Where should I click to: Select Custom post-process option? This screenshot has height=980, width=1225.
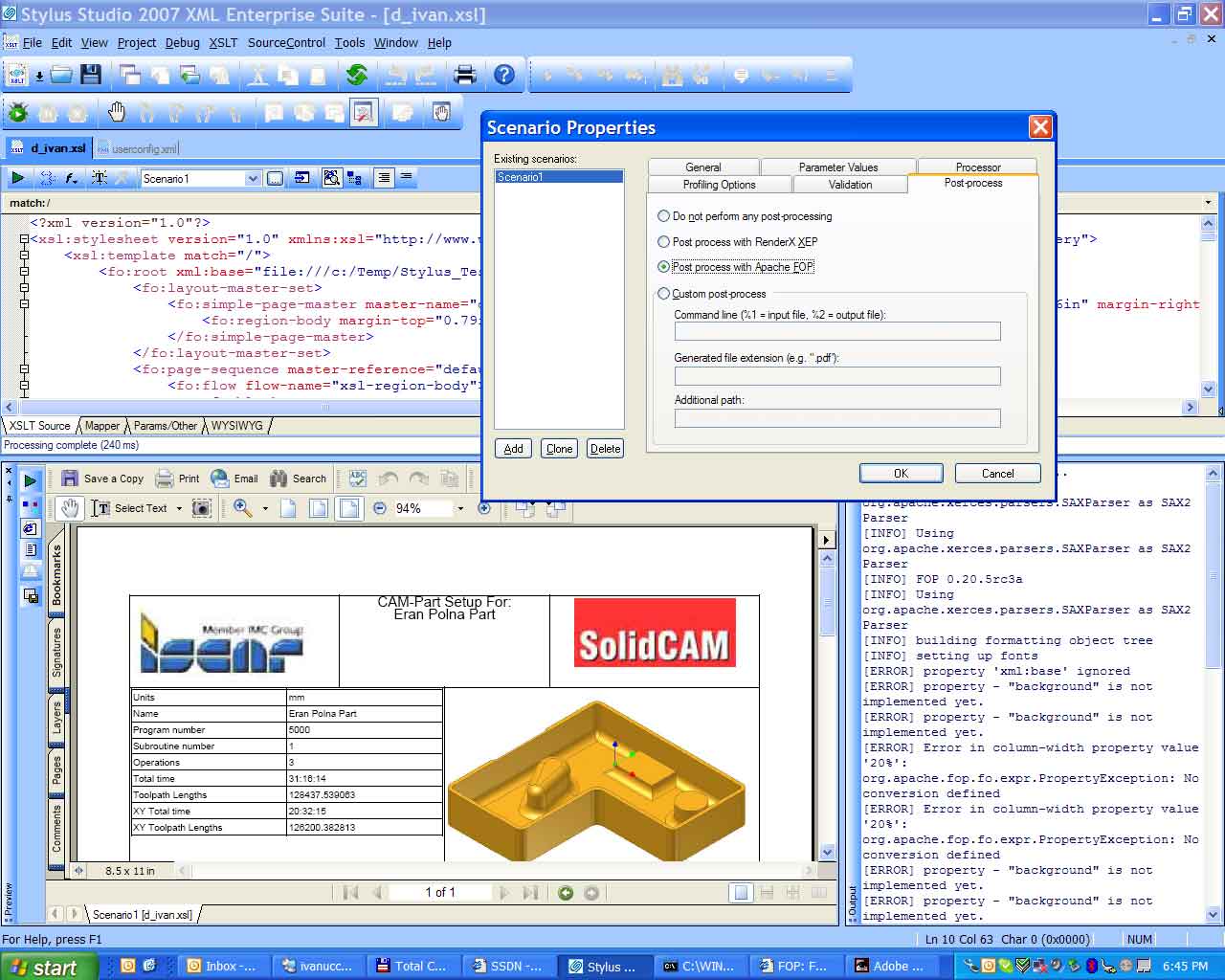click(663, 294)
